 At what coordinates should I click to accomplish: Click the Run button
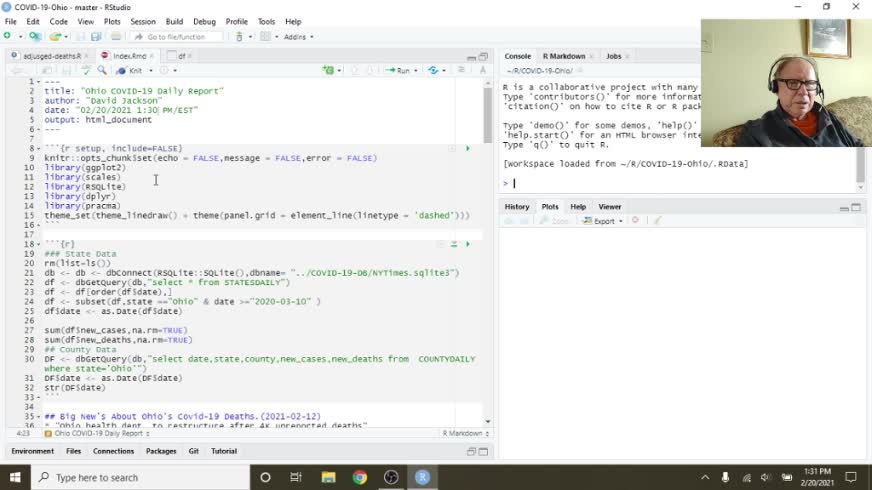399,71
